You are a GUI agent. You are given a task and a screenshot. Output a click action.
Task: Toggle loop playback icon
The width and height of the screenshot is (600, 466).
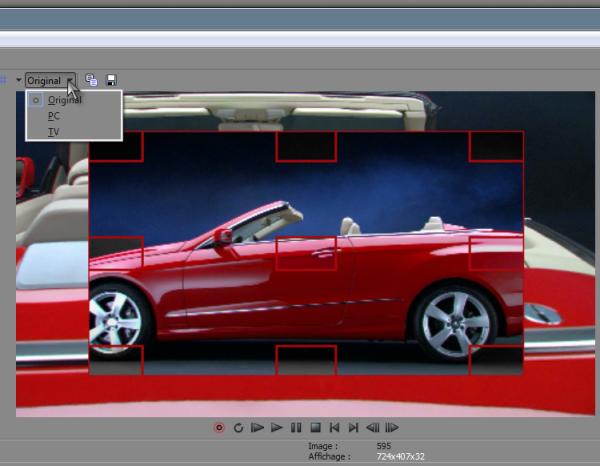(238, 428)
